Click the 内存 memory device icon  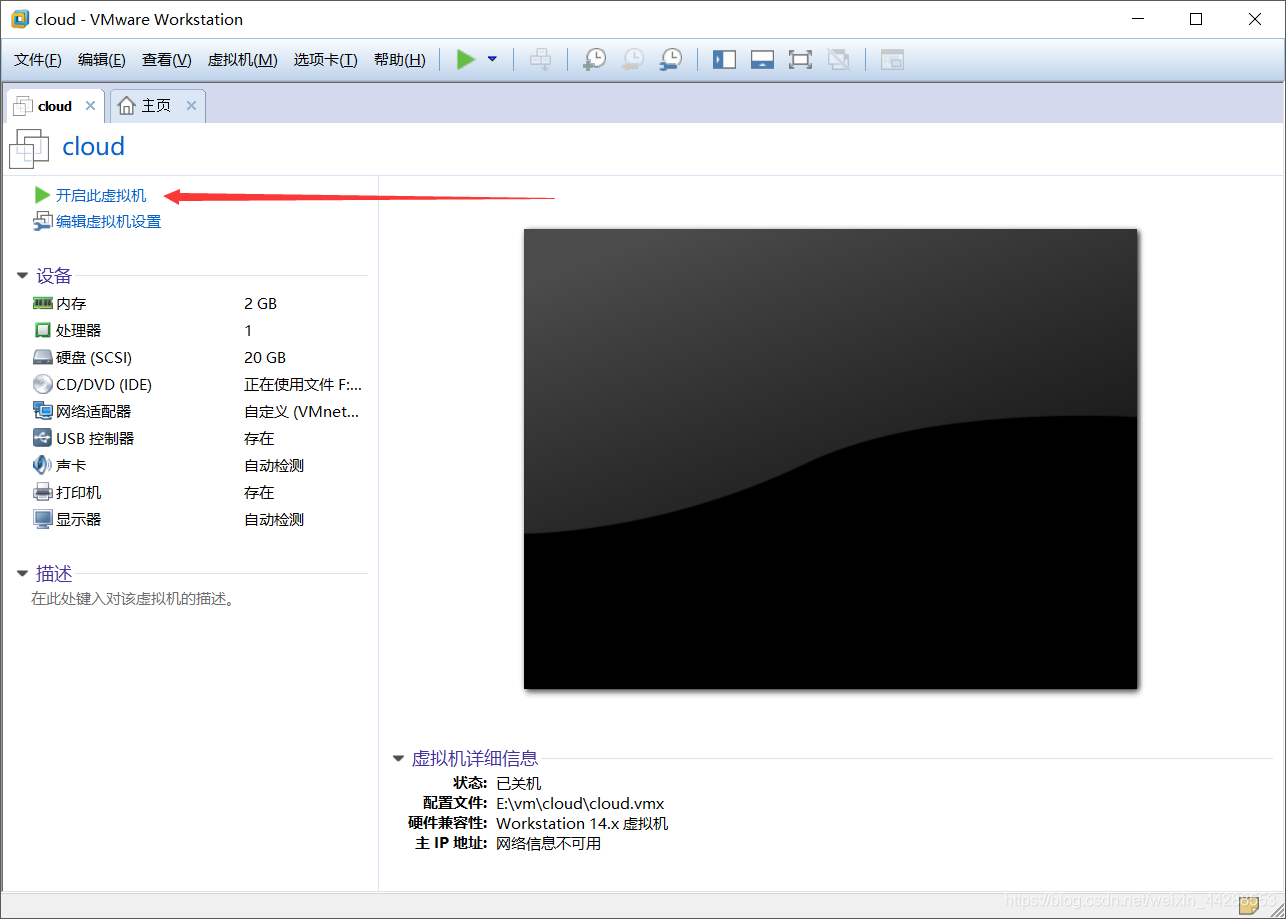(42, 303)
